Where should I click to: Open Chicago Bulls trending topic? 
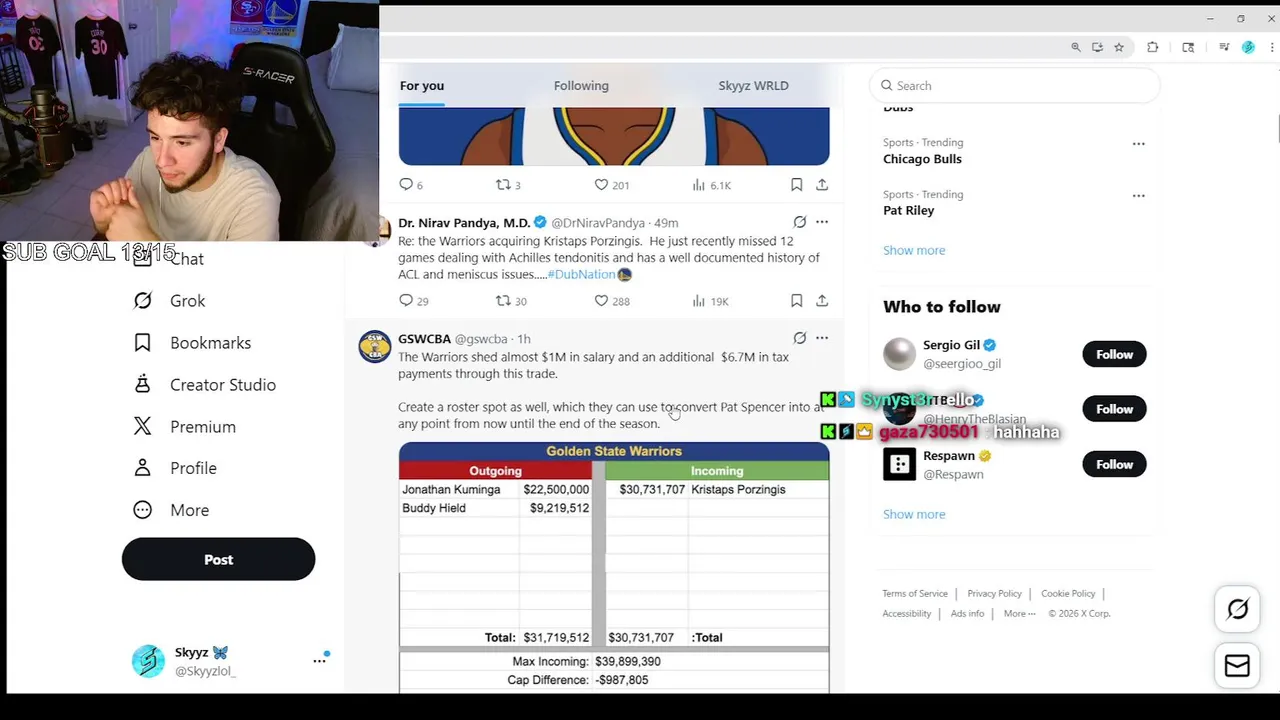coord(922,159)
